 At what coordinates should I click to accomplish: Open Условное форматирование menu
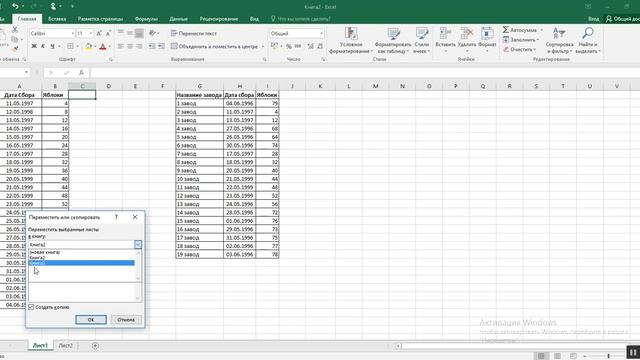pos(351,40)
